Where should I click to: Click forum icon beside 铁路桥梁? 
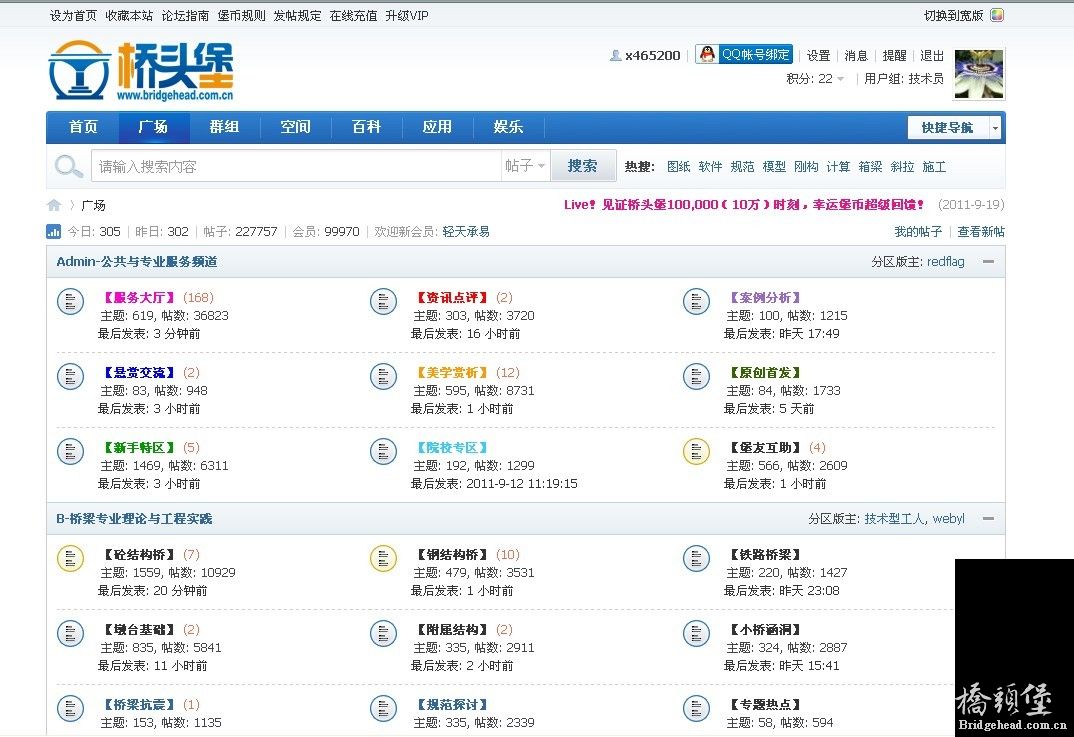[x=696, y=558]
